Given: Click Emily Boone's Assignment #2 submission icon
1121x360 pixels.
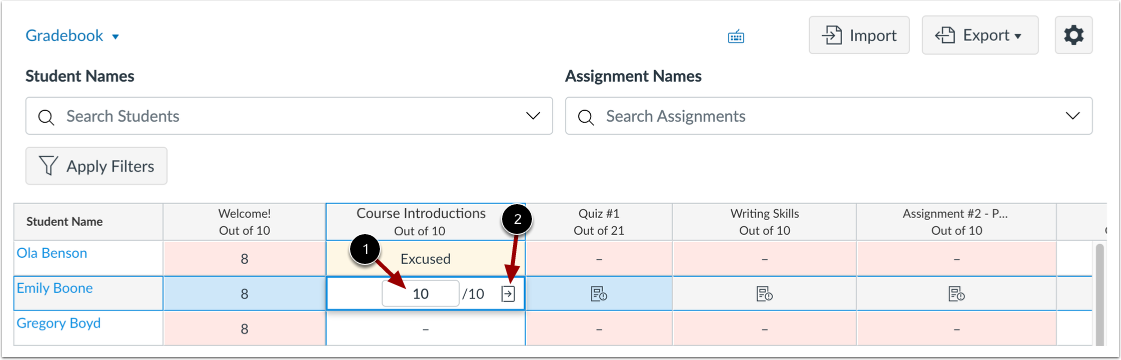Looking at the screenshot, I should point(957,294).
